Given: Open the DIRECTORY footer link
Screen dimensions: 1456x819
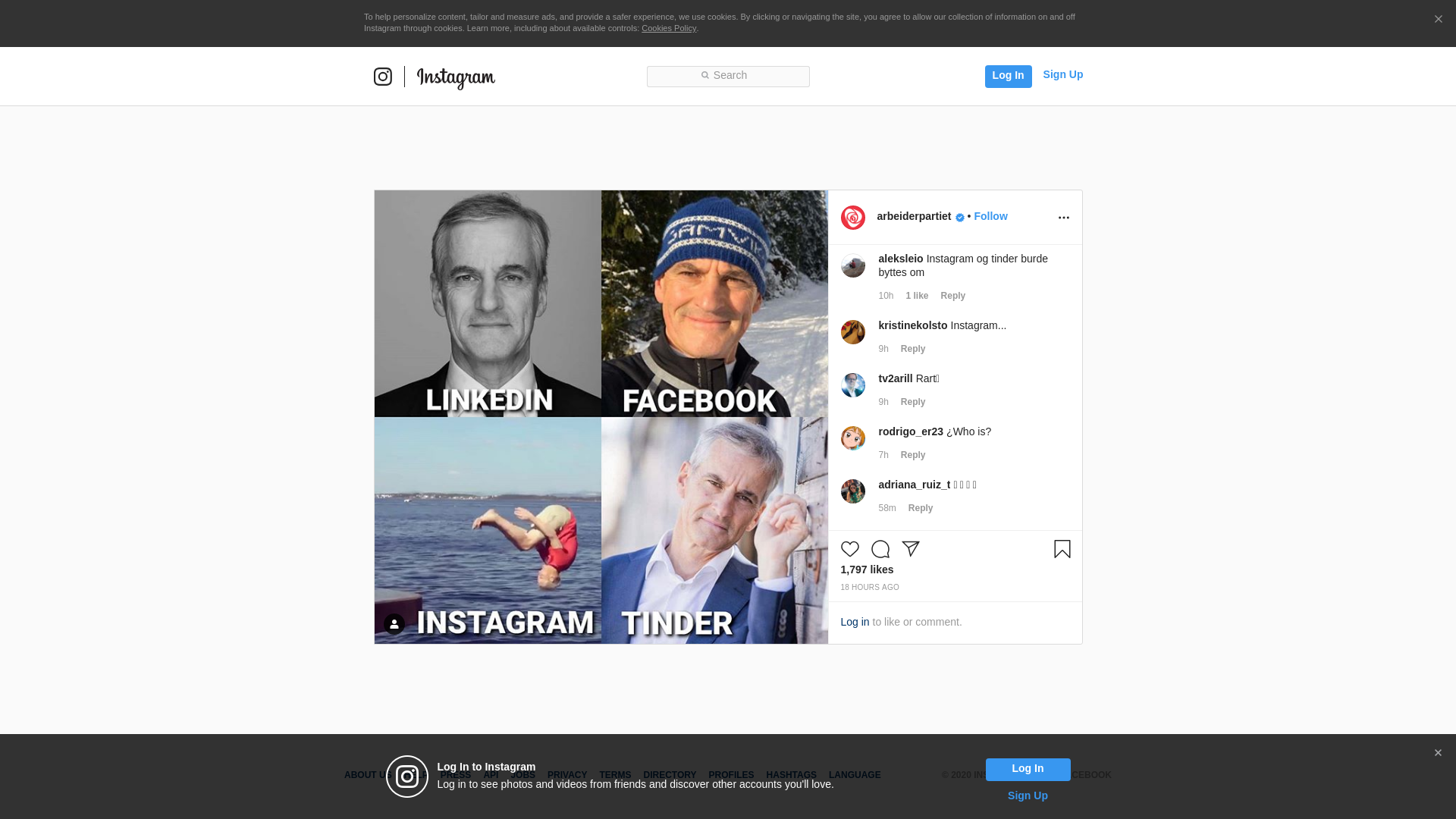Looking at the screenshot, I should (x=670, y=775).
